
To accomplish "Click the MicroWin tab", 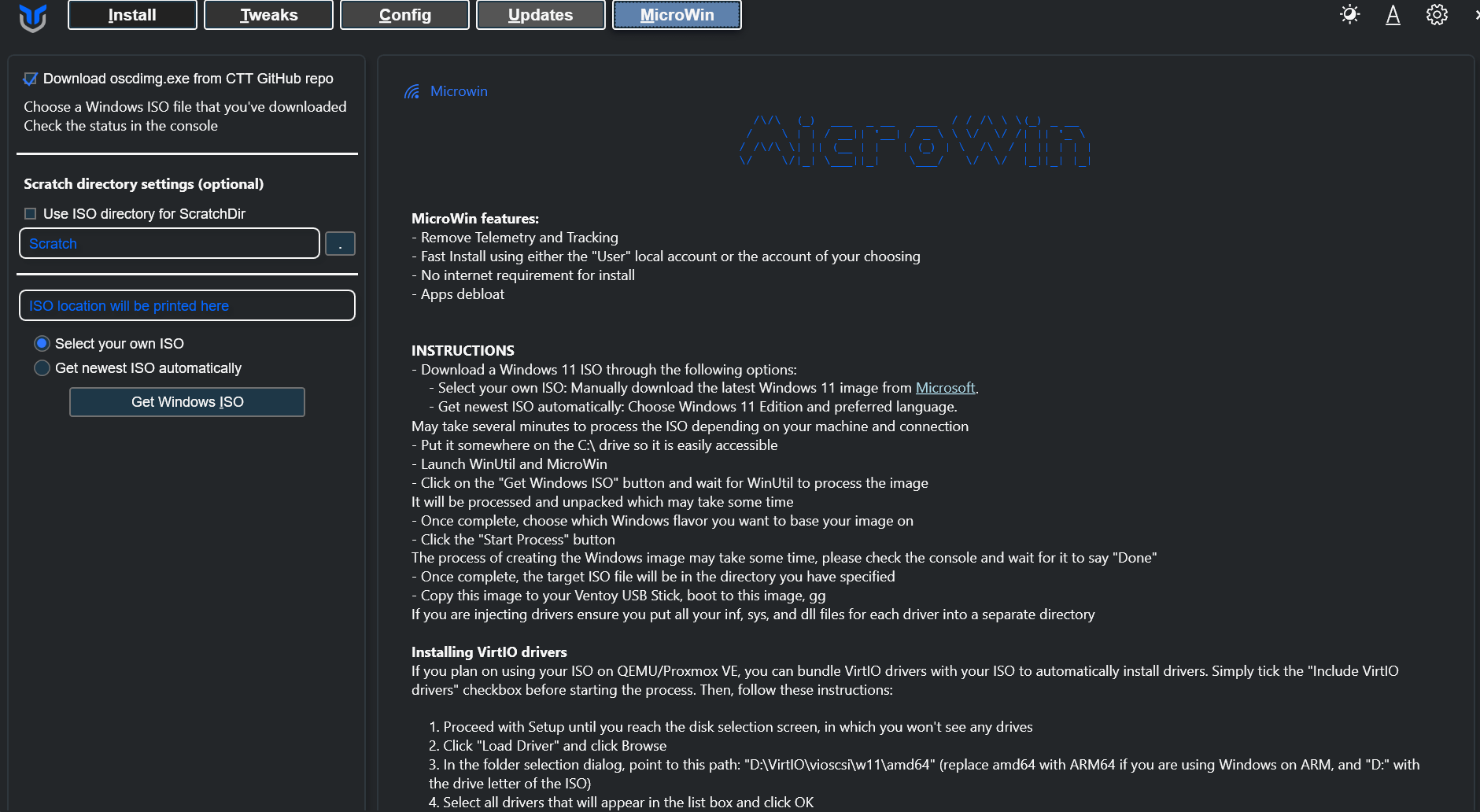I will click(677, 15).
